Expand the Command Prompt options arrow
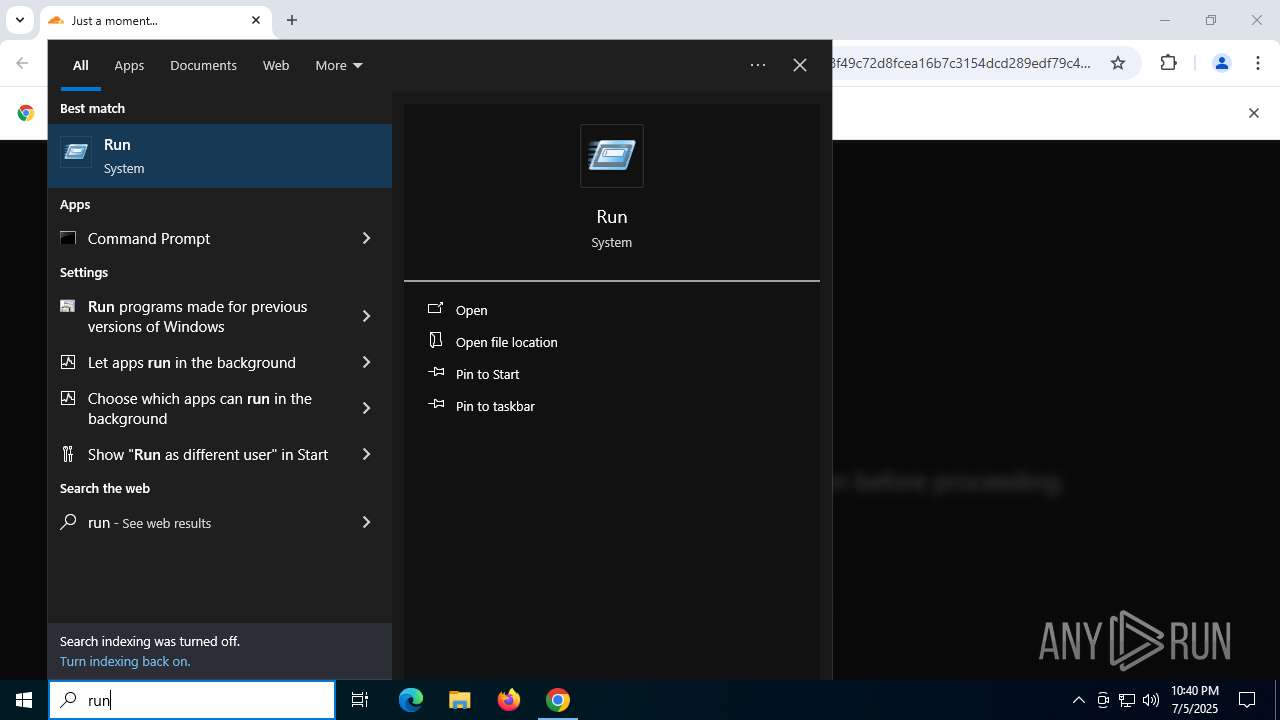Image resolution: width=1280 pixels, height=720 pixels. (x=366, y=238)
